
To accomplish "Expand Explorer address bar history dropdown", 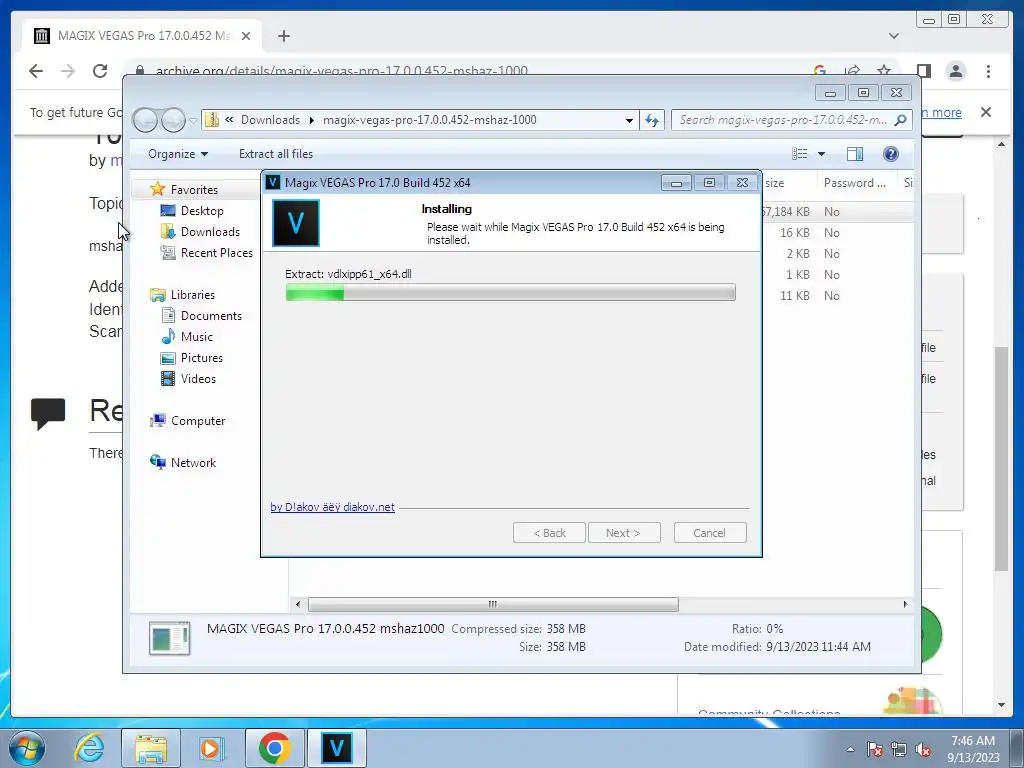I will pyautogui.click(x=629, y=120).
